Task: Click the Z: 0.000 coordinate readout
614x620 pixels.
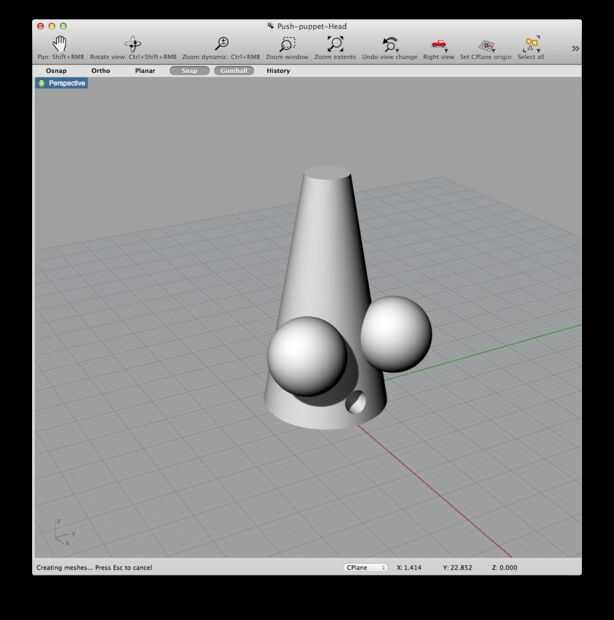Action: coord(504,567)
